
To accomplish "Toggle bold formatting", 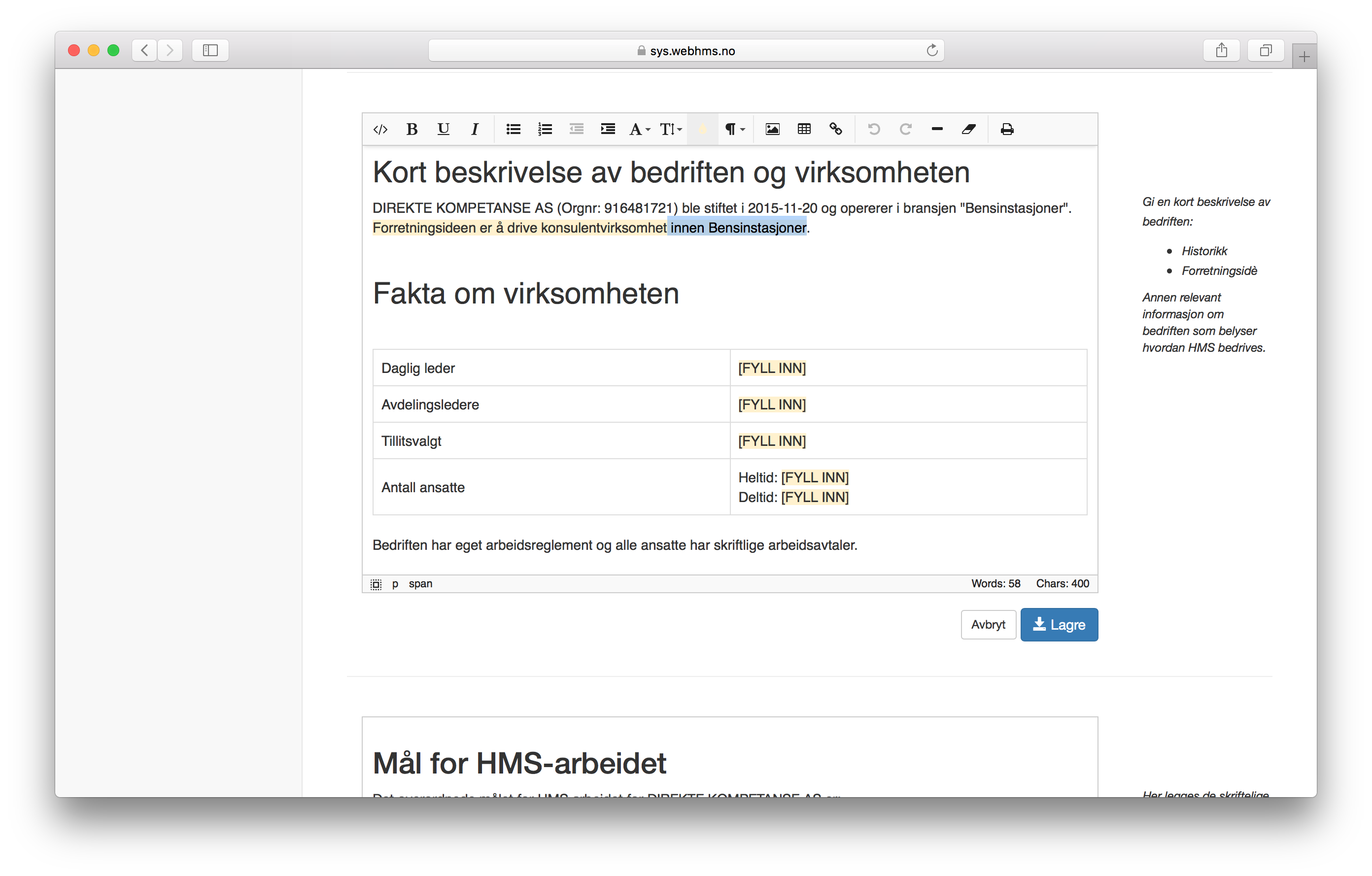I will [412, 129].
